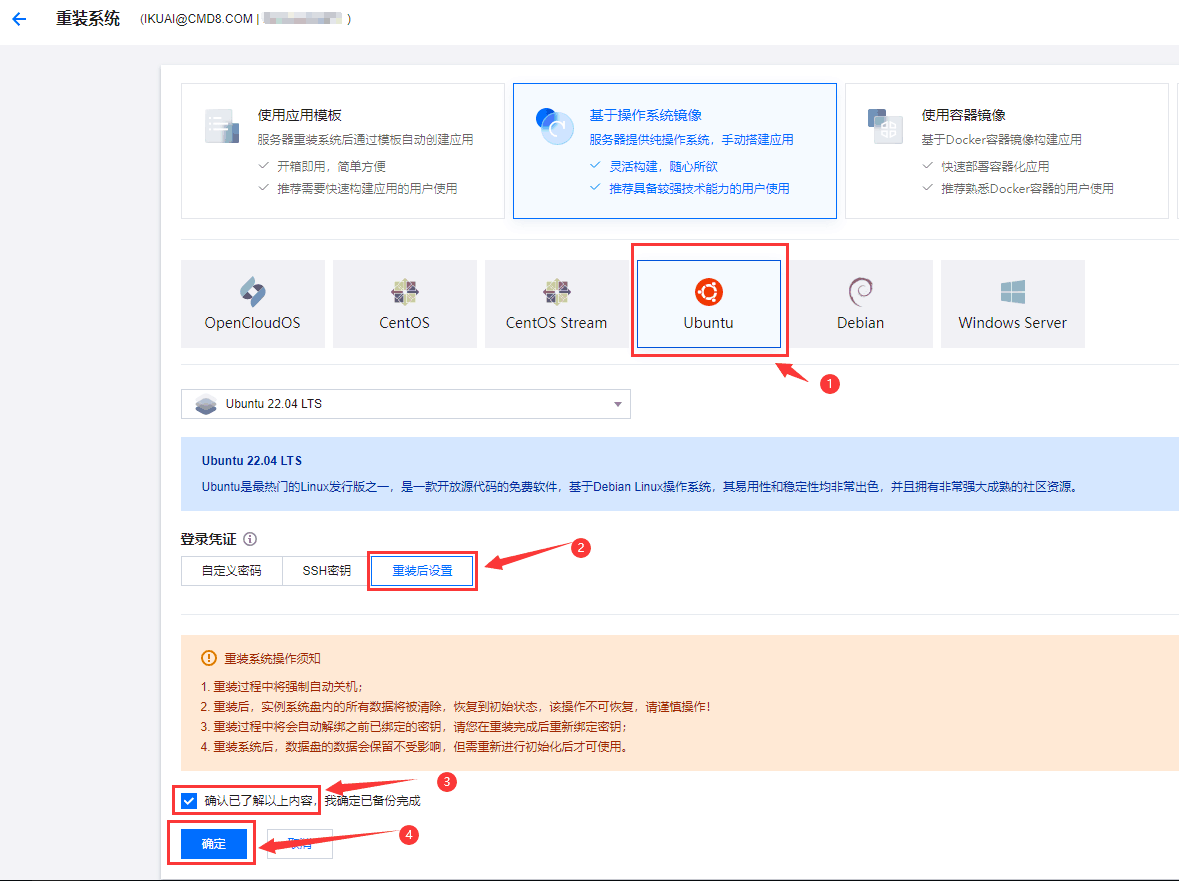Screen dimensions: 1179x881
Task: Click the 确定 button
Action: [x=214, y=844]
